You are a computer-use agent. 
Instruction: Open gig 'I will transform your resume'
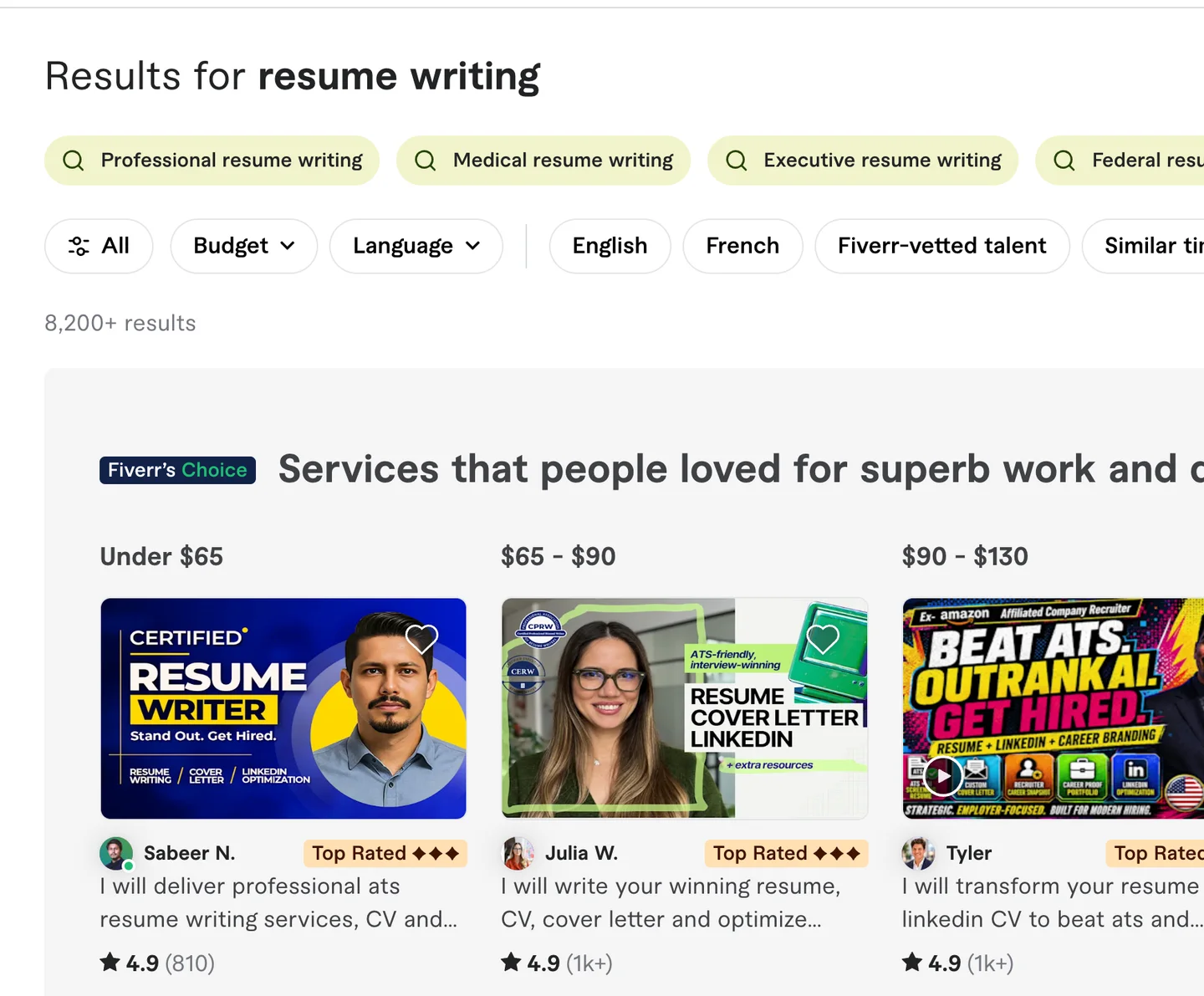point(1053,903)
